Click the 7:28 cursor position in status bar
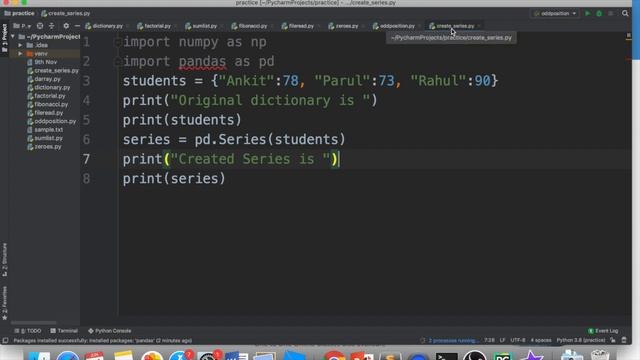 coord(489,340)
